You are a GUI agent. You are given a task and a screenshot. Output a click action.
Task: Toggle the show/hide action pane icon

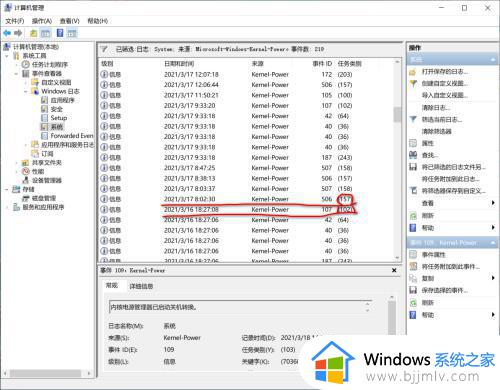click(x=72, y=33)
